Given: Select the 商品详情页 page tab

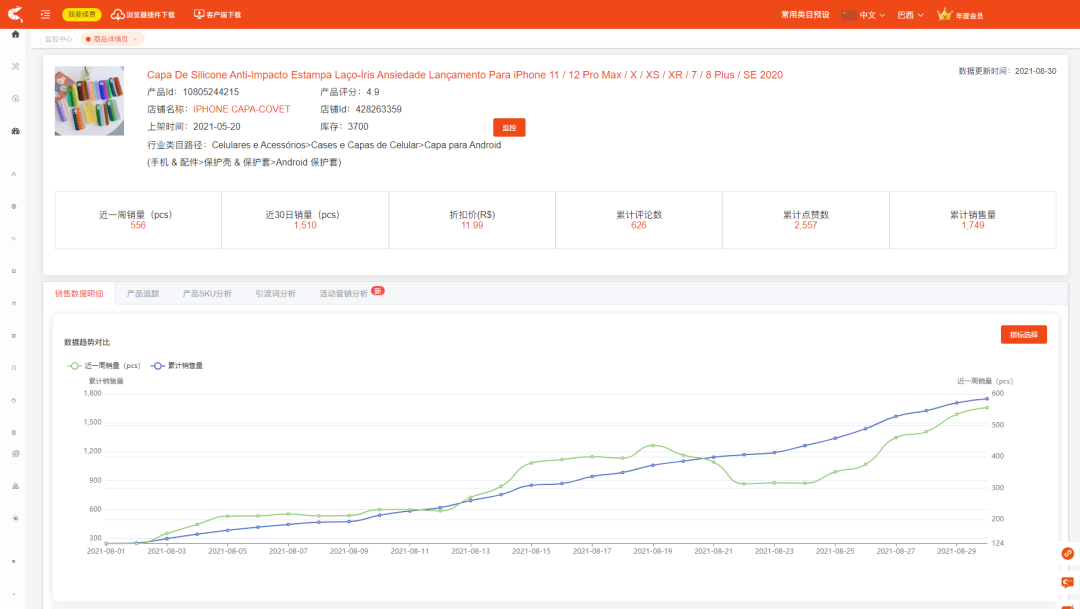Looking at the screenshot, I should point(110,39).
